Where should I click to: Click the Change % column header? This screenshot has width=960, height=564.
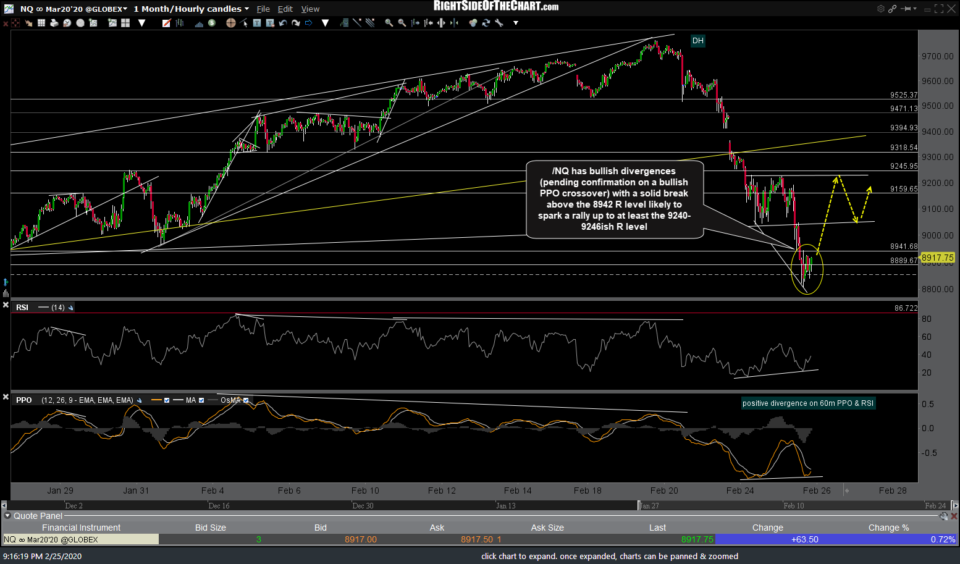[x=888, y=528]
